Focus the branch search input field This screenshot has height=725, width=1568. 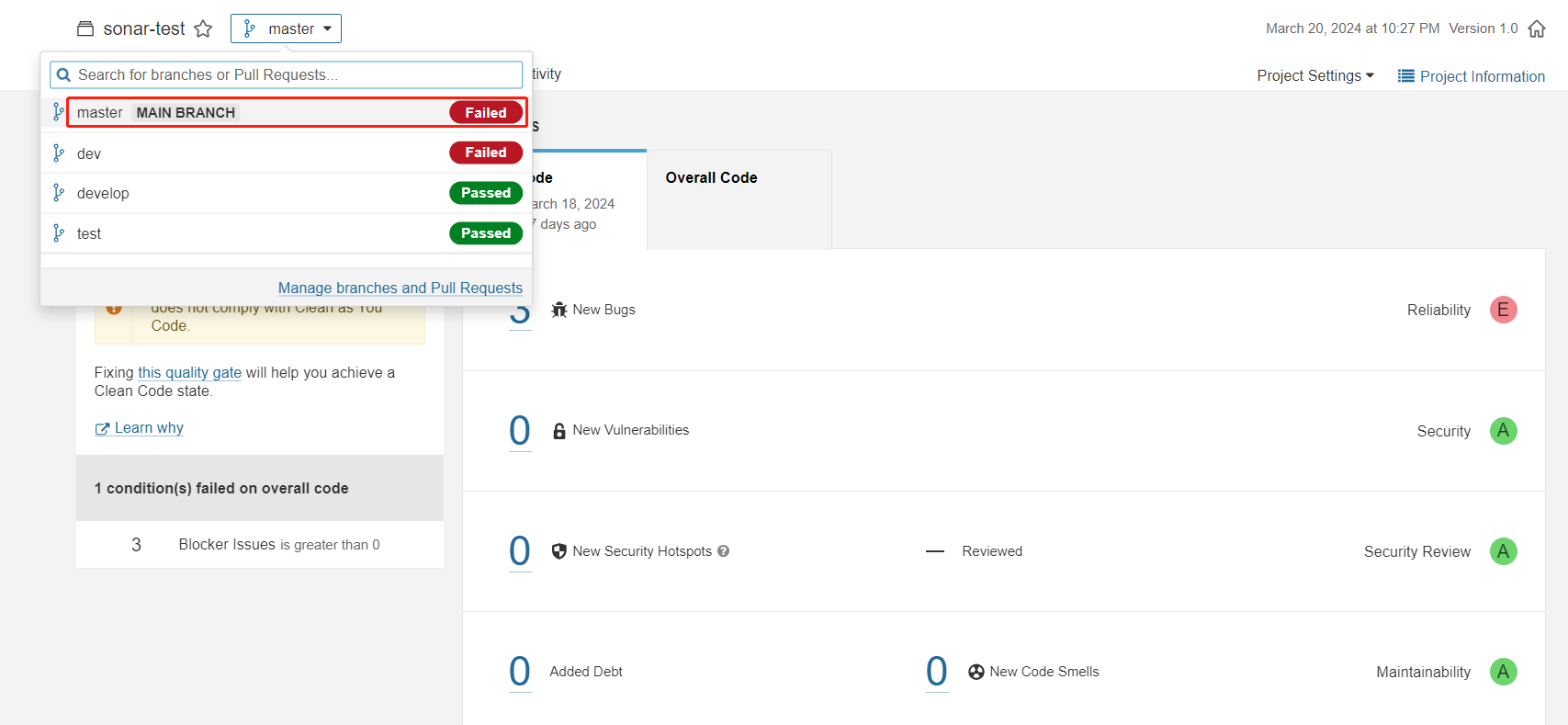pos(294,75)
